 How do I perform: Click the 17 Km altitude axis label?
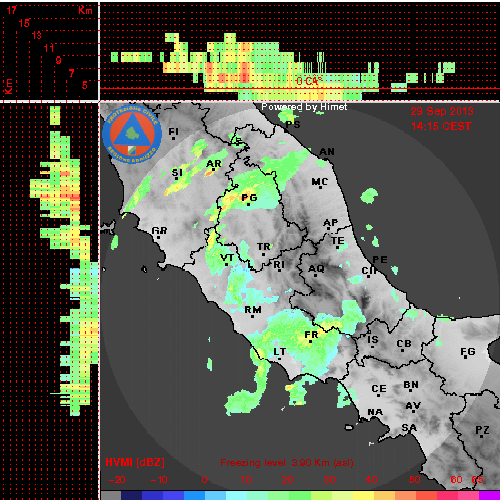coord(11,10)
